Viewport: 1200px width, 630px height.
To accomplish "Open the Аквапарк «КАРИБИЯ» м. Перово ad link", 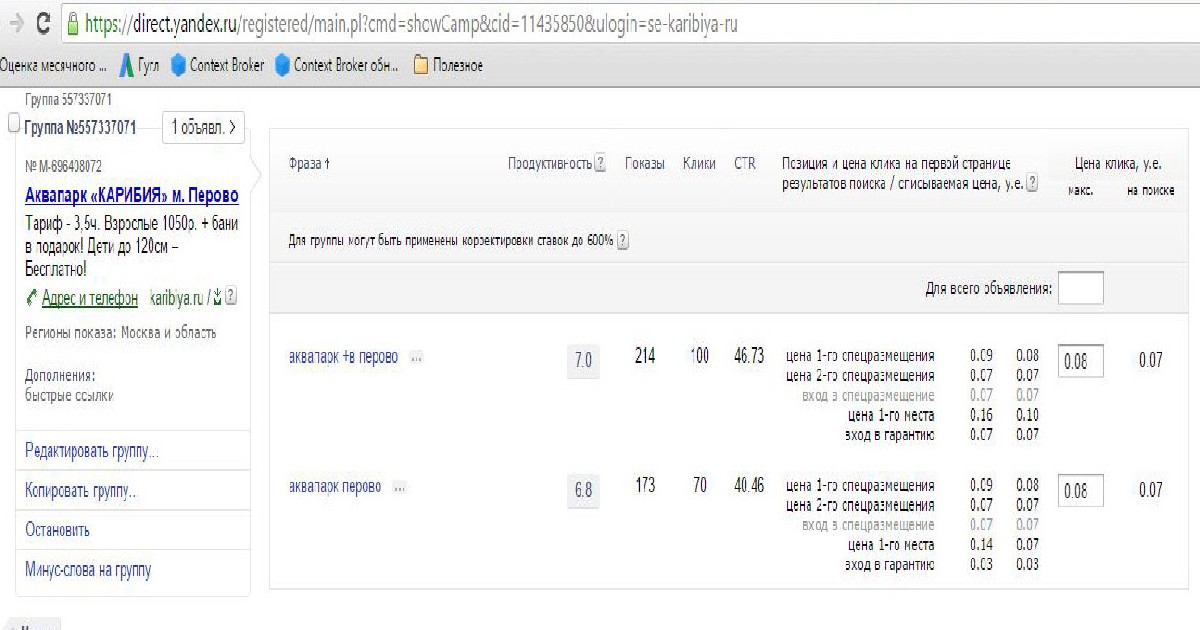I will tap(132, 195).
